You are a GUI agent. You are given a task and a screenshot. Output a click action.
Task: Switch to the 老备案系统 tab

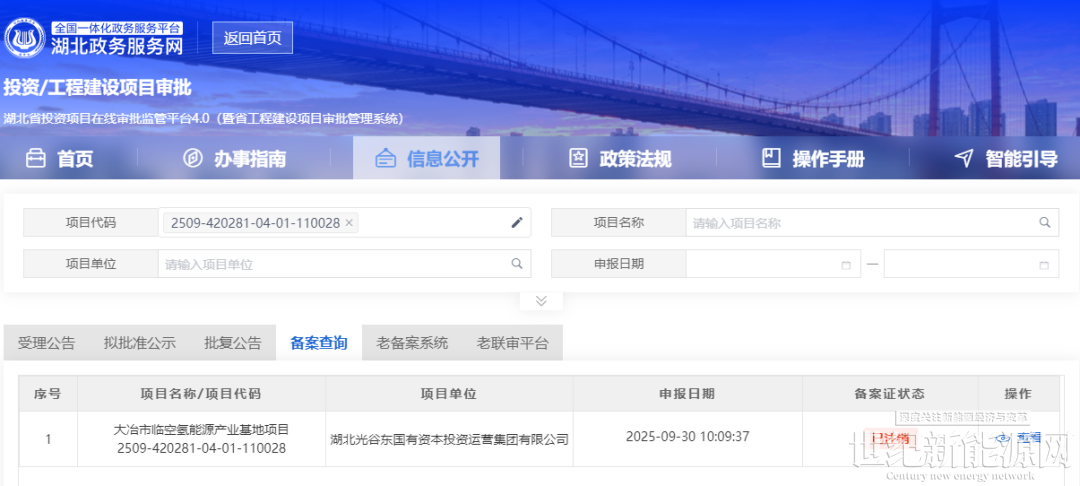[412, 343]
